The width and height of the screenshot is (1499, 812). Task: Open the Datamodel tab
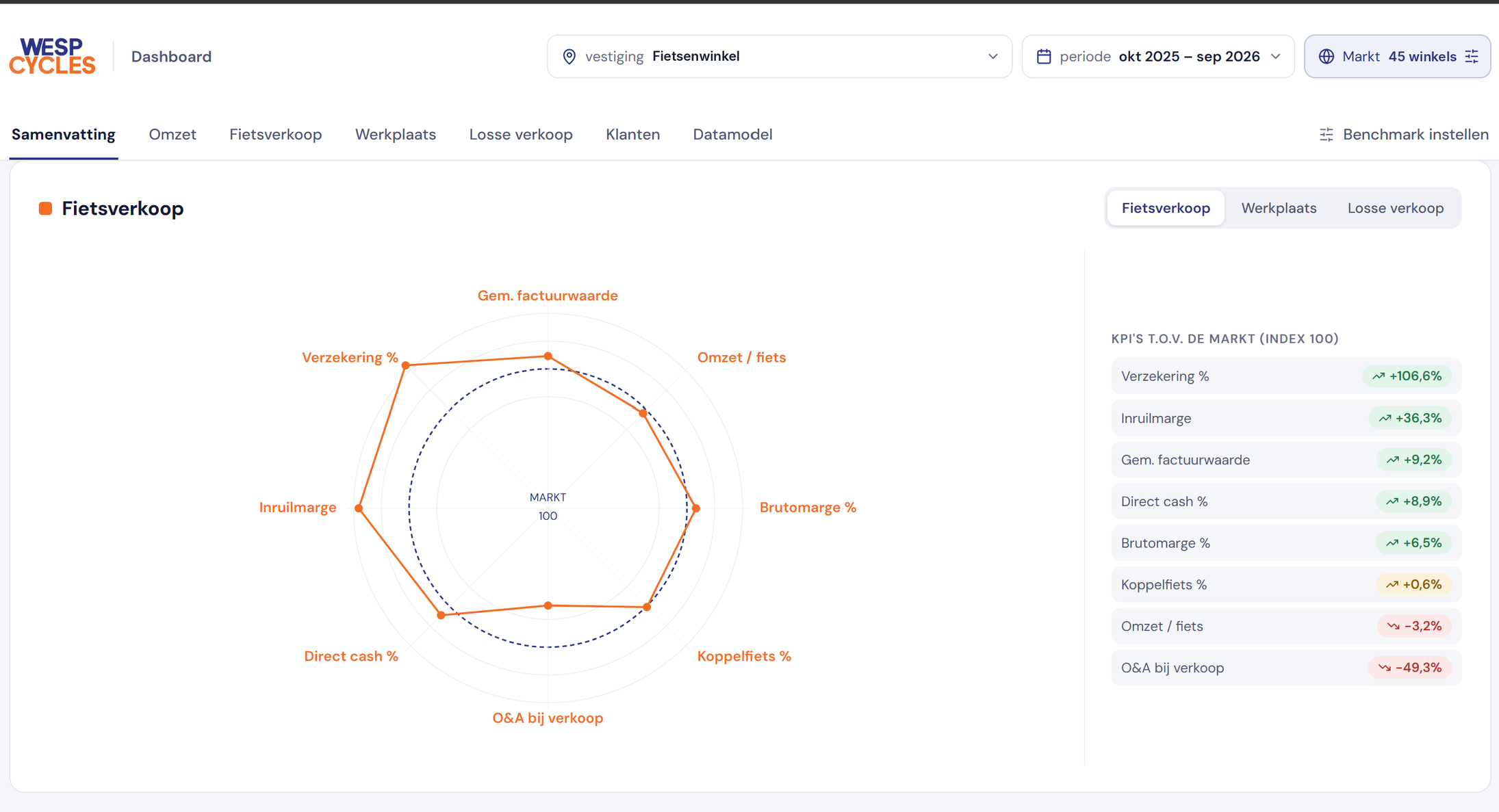coord(732,135)
